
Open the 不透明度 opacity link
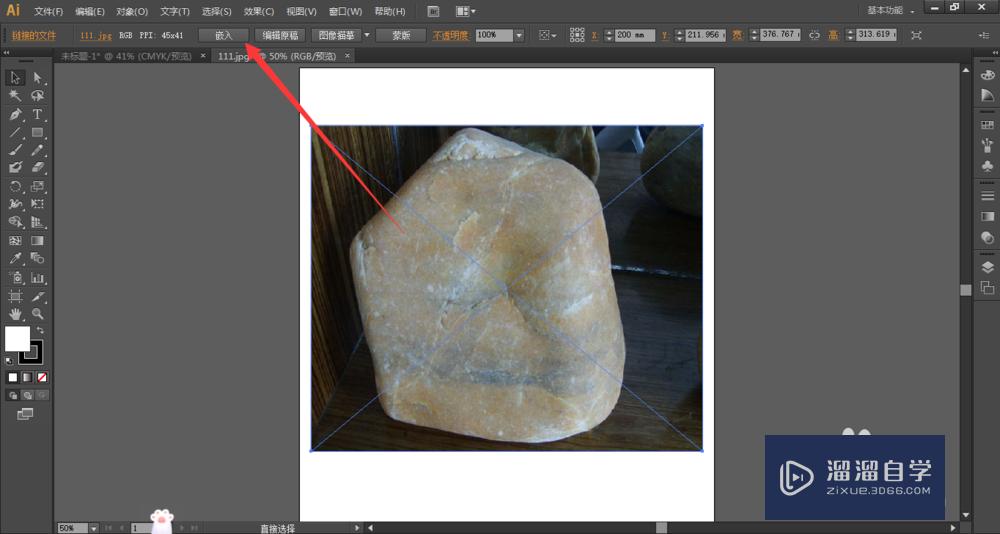(x=450, y=36)
